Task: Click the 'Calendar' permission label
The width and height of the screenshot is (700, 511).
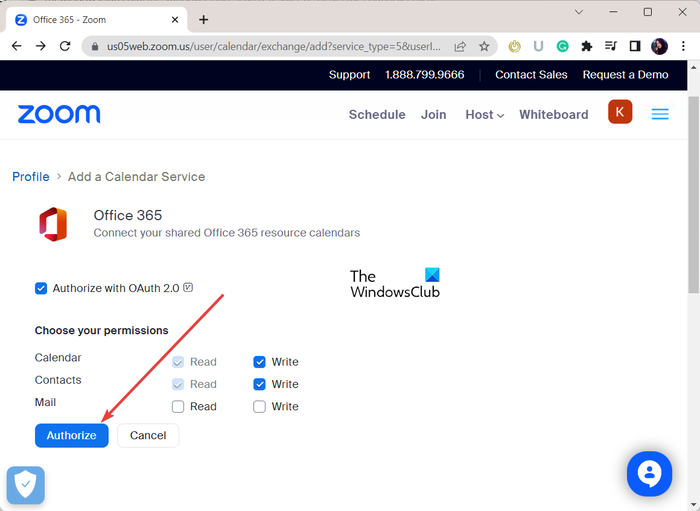Action: (58, 358)
